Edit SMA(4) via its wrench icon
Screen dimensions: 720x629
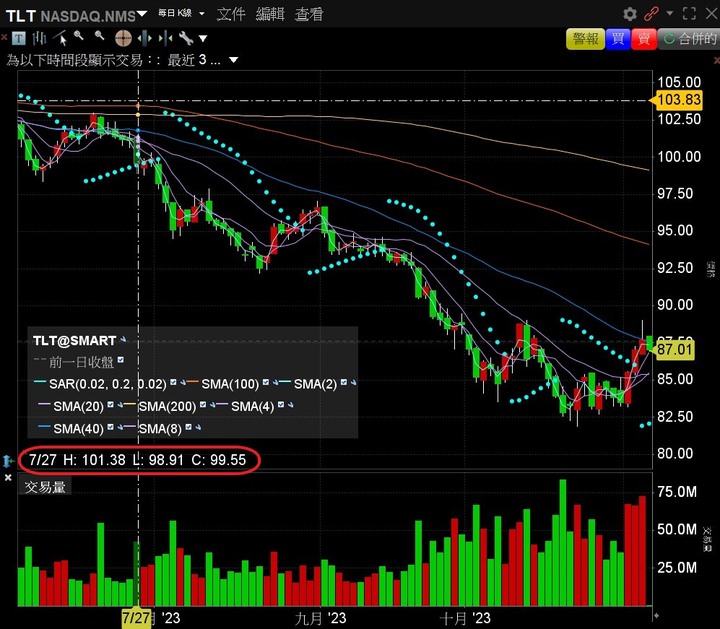[290, 405]
